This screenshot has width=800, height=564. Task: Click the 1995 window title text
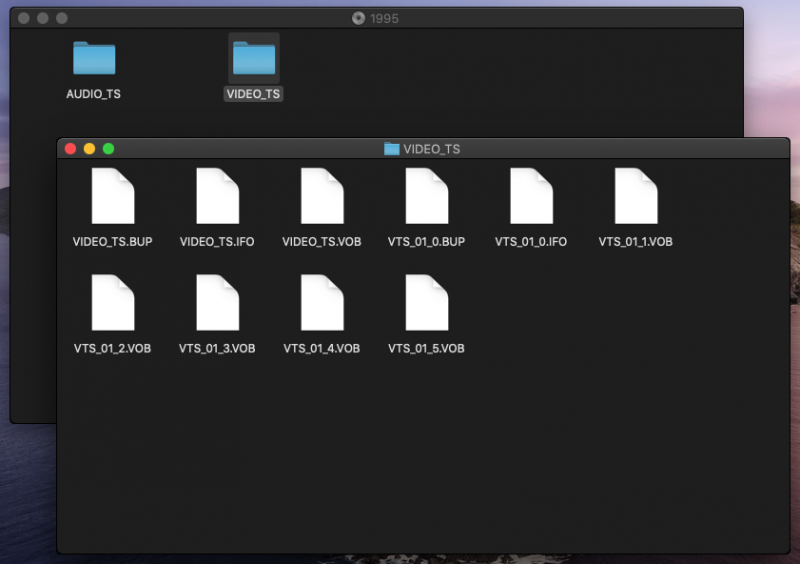click(x=384, y=19)
